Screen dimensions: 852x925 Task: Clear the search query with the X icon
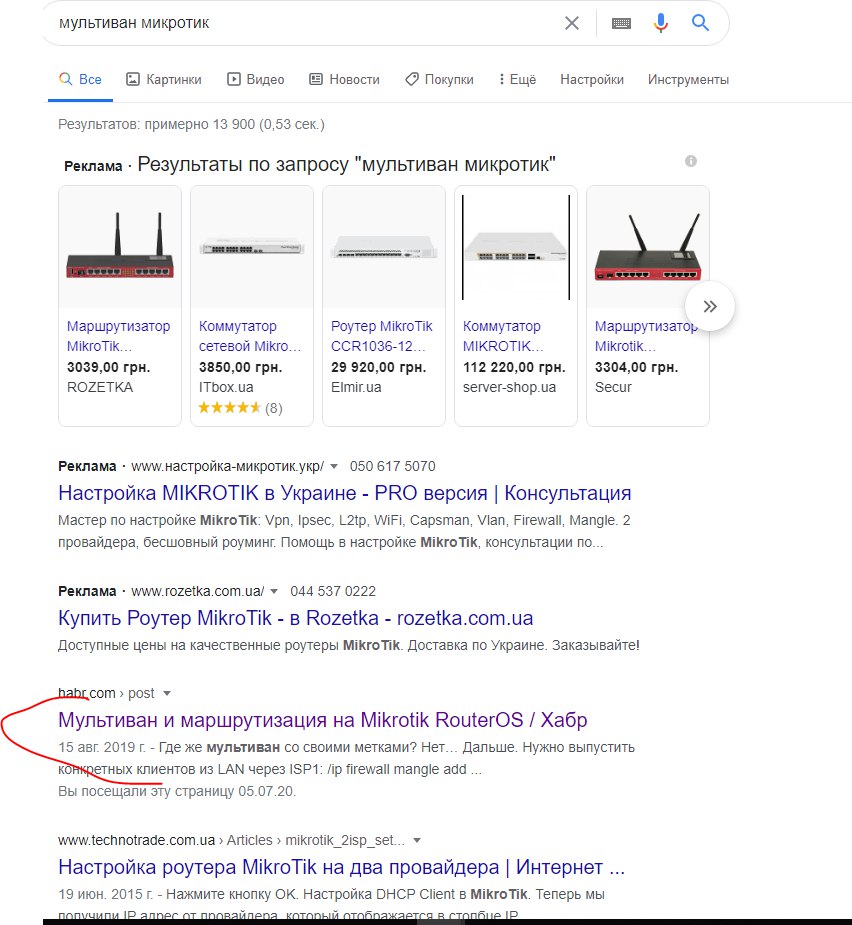coord(572,23)
